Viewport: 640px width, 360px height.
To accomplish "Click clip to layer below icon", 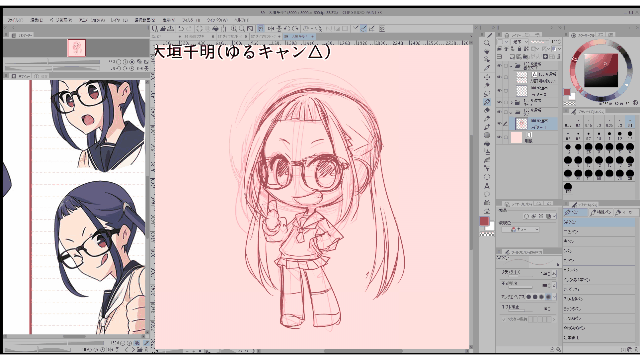I will (500, 49).
